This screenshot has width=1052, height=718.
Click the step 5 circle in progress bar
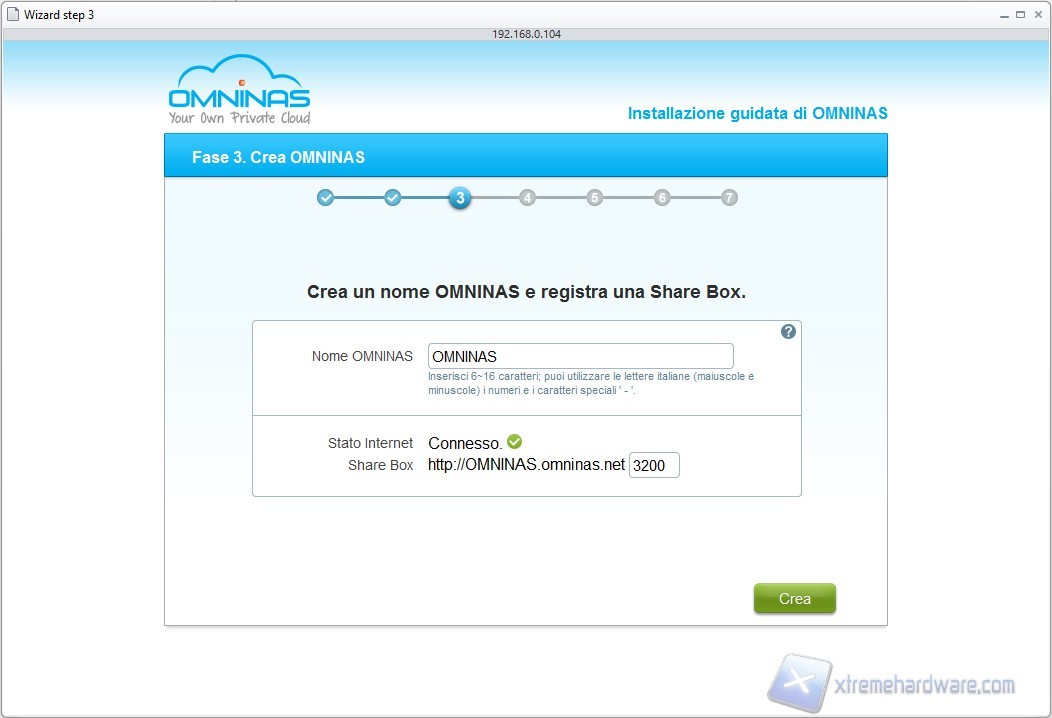coord(595,198)
